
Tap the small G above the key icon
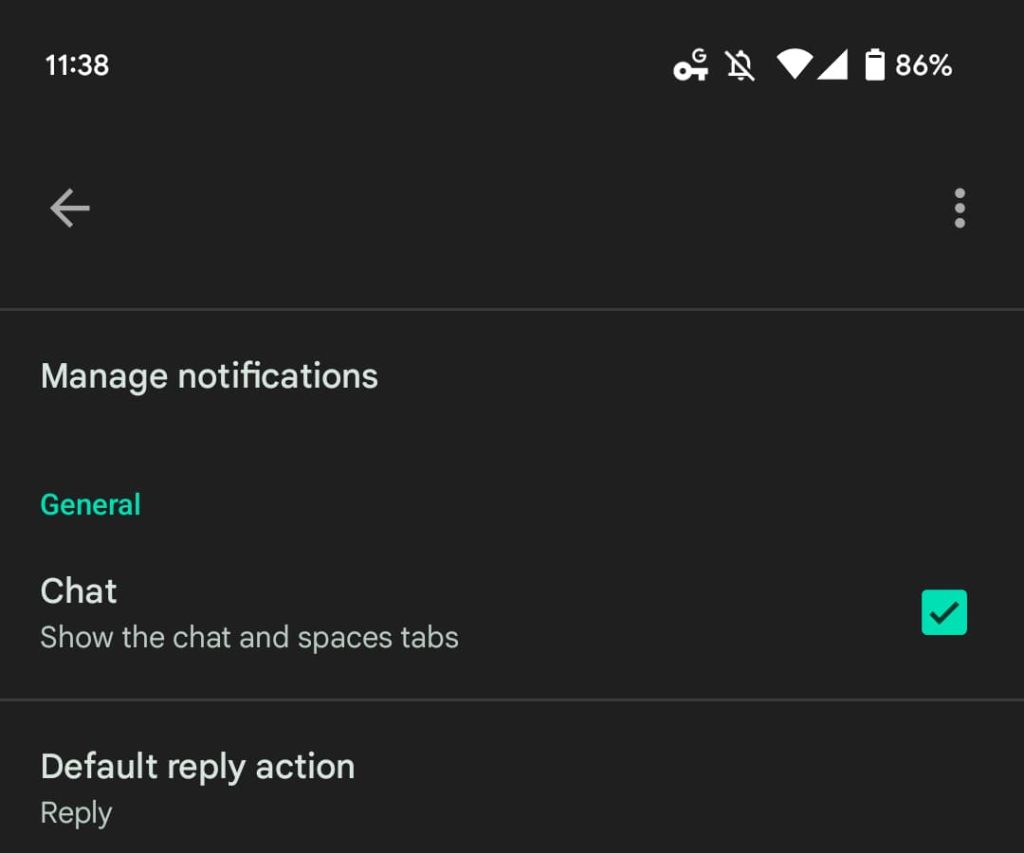699,54
